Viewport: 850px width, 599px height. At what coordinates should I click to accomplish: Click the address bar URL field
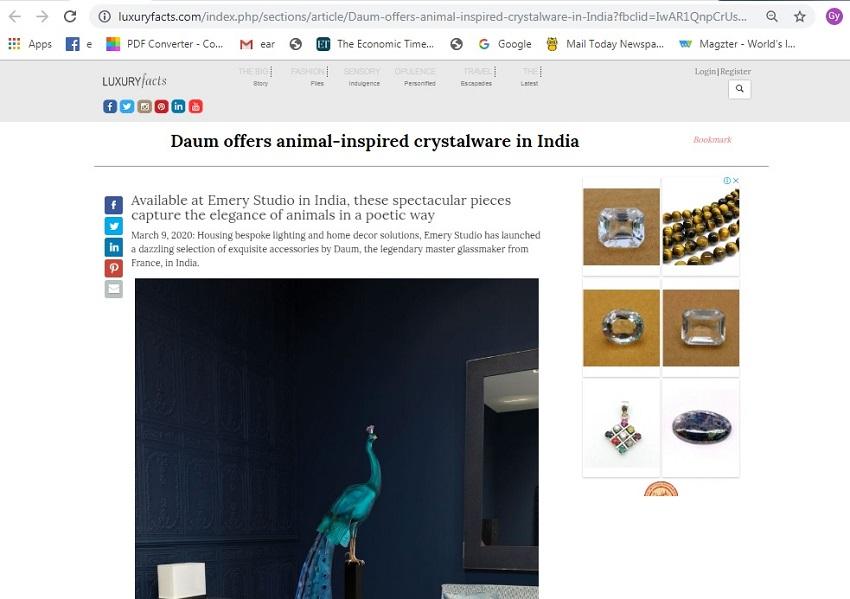click(432, 17)
